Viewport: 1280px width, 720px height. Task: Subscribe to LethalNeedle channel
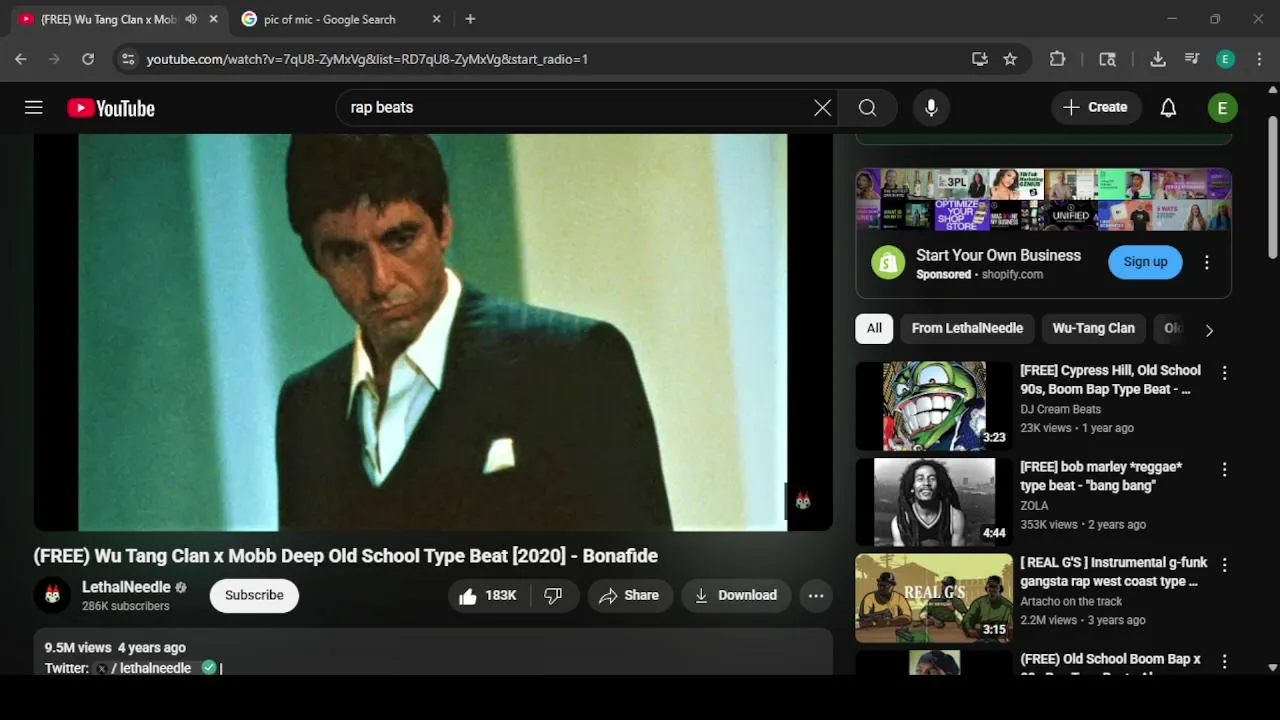pyautogui.click(x=254, y=596)
